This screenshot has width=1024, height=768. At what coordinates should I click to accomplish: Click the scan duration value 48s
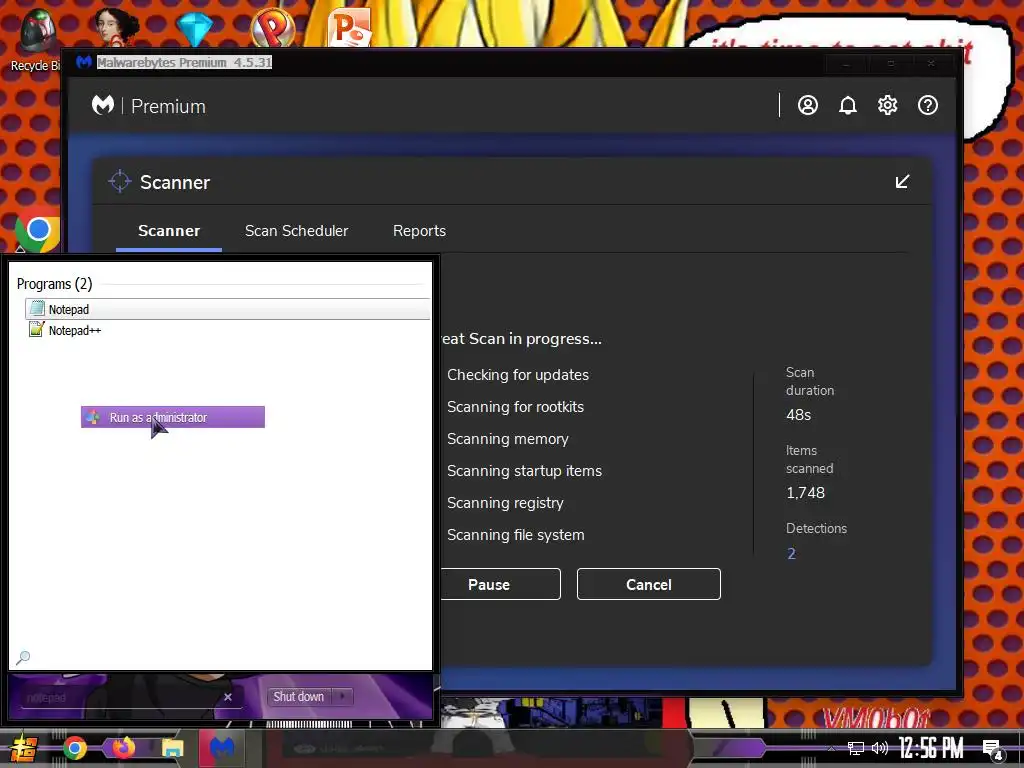[798, 415]
